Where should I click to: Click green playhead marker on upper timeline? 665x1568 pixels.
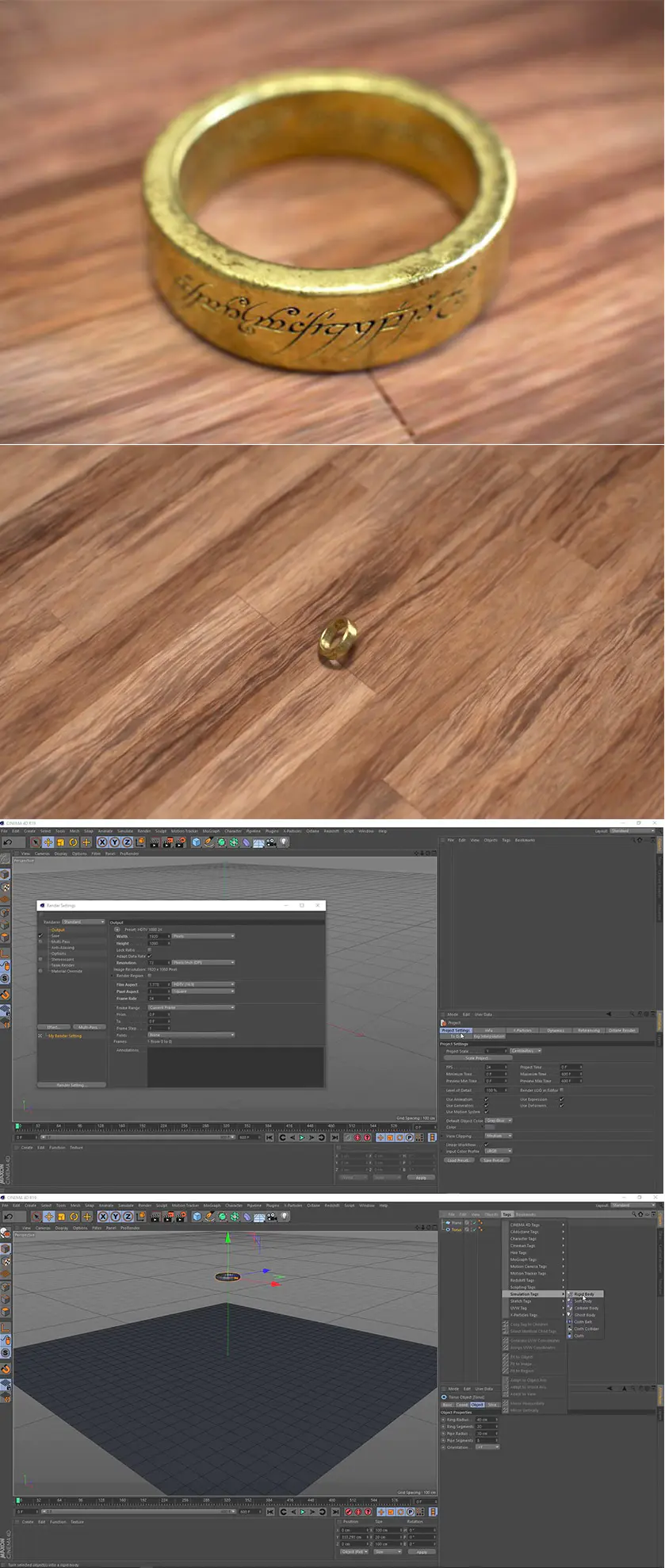pos(17,1125)
